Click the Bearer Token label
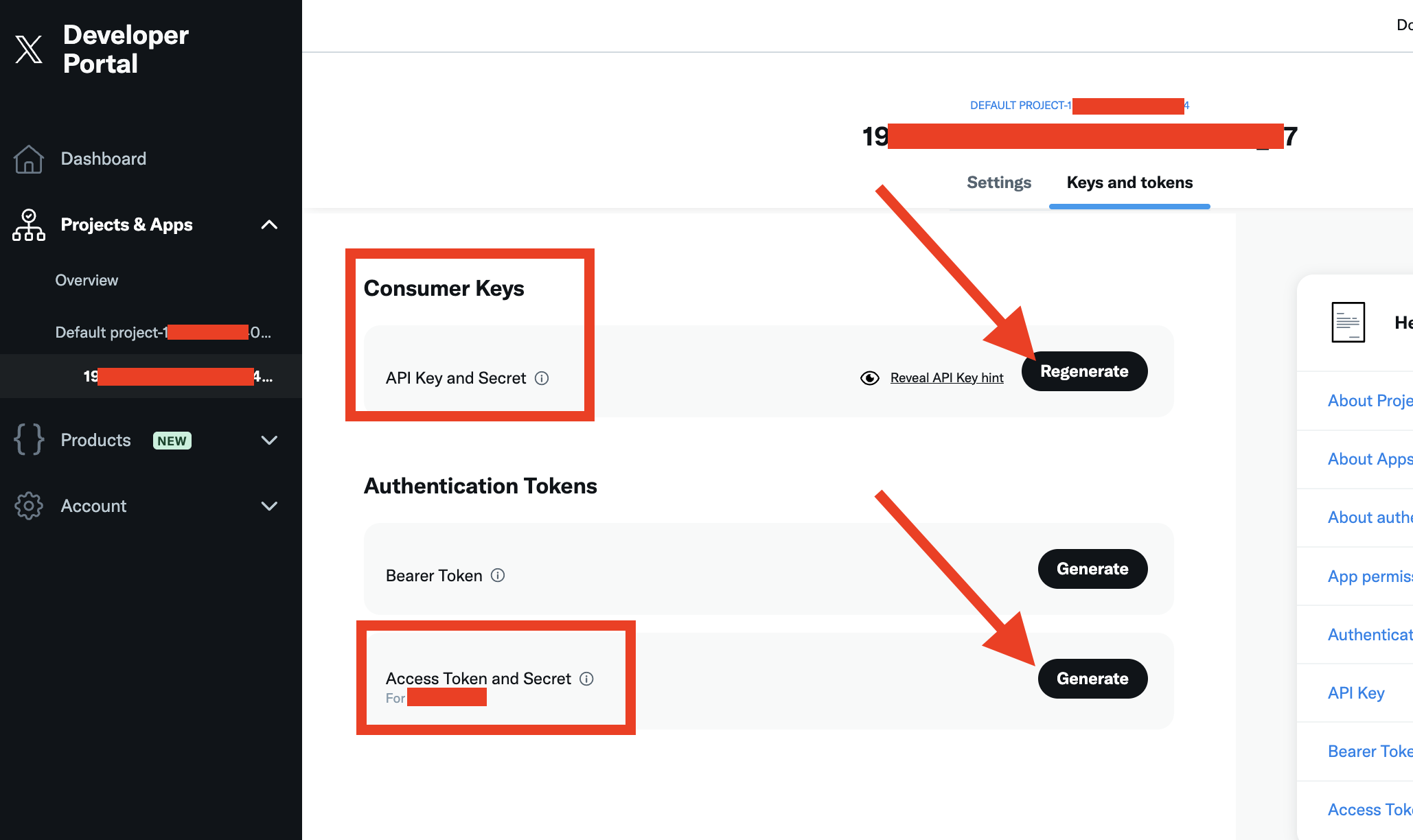Image resolution: width=1413 pixels, height=840 pixels. tap(434, 576)
